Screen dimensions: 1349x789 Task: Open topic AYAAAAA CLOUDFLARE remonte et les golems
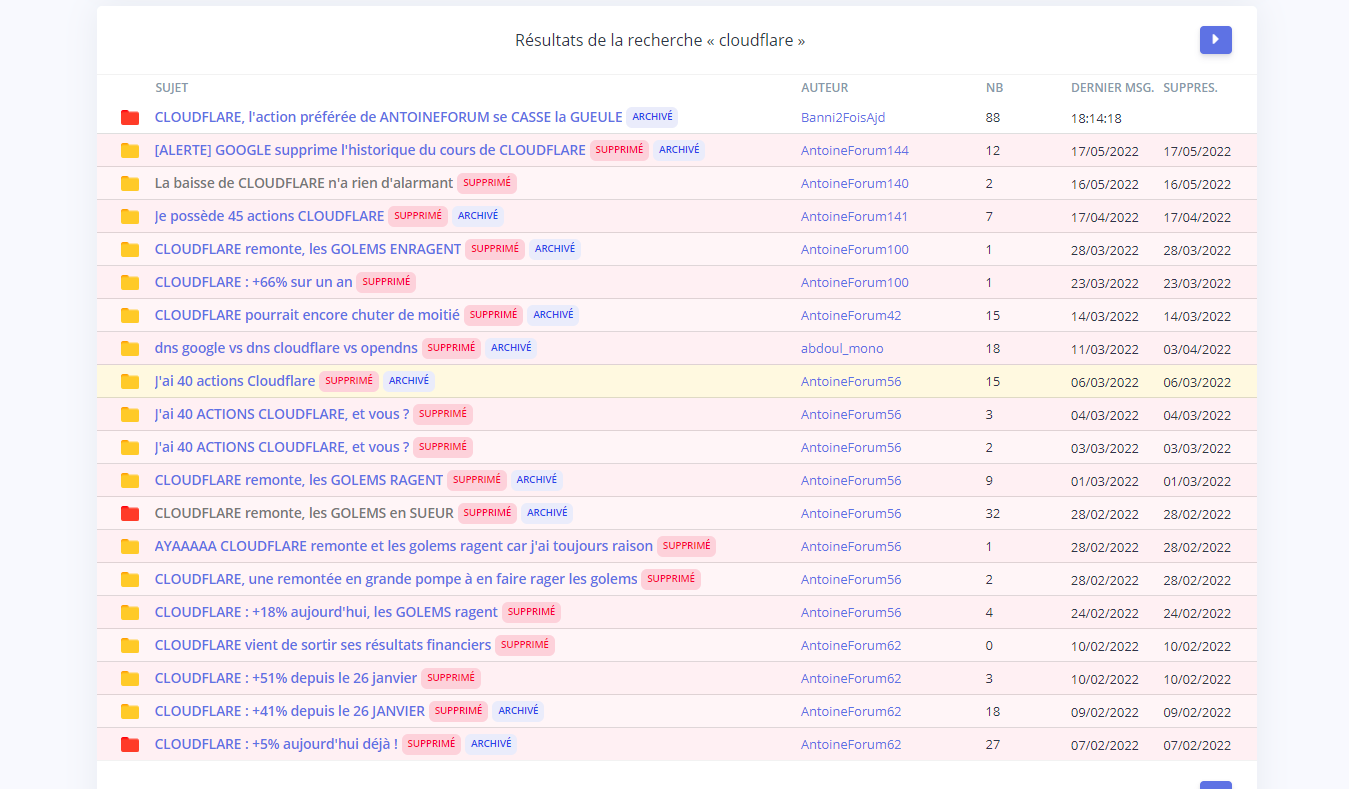404,546
